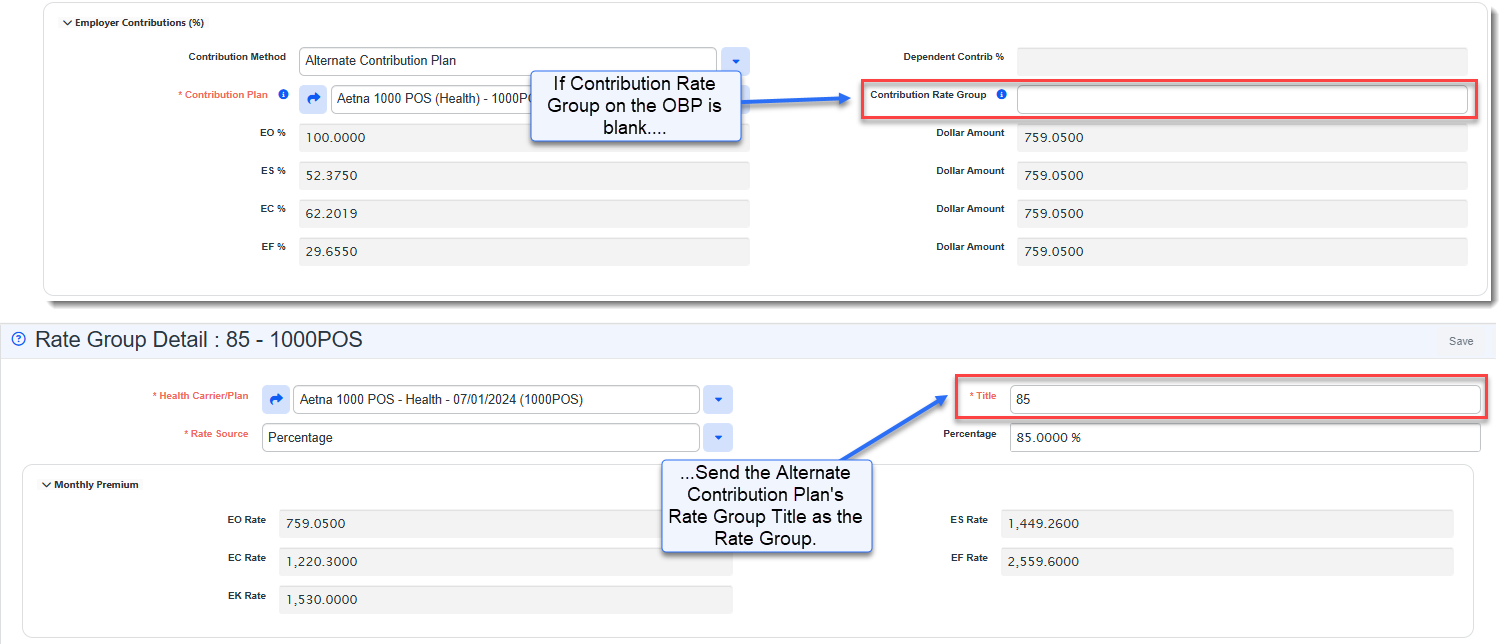The height and width of the screenshot is (644, 1506).
Task: Click the Title field containing 85
Action: pyautogui.click(x=1244, y=399)
